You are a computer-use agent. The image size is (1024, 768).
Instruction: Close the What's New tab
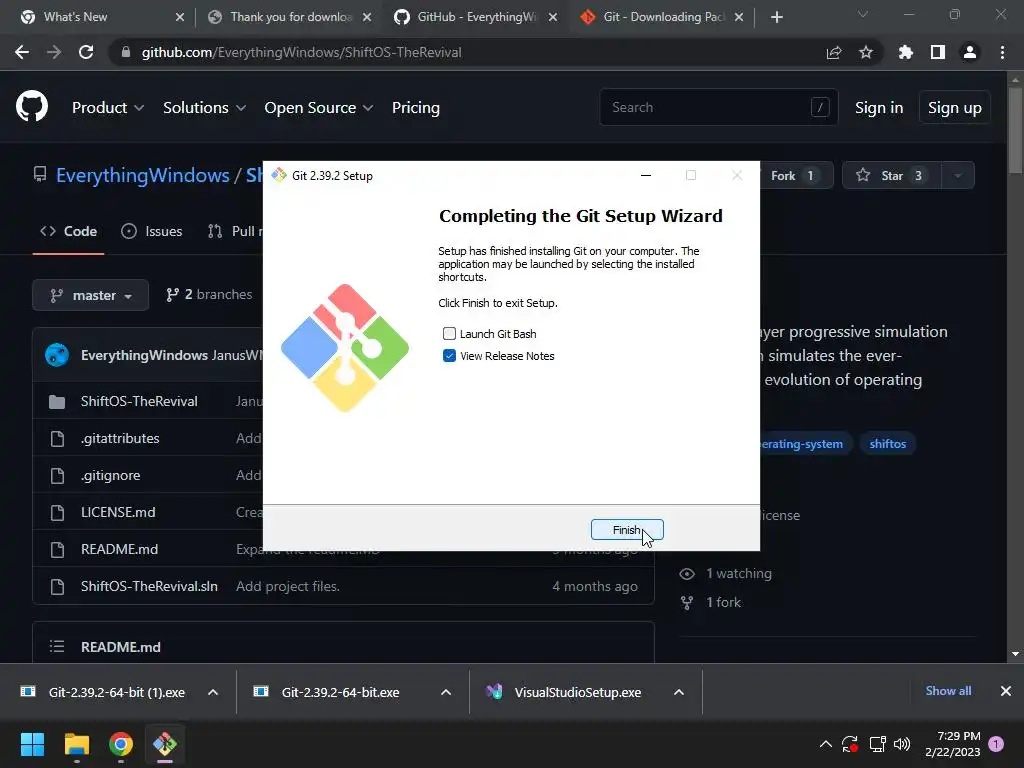click(x=180, y=17)
